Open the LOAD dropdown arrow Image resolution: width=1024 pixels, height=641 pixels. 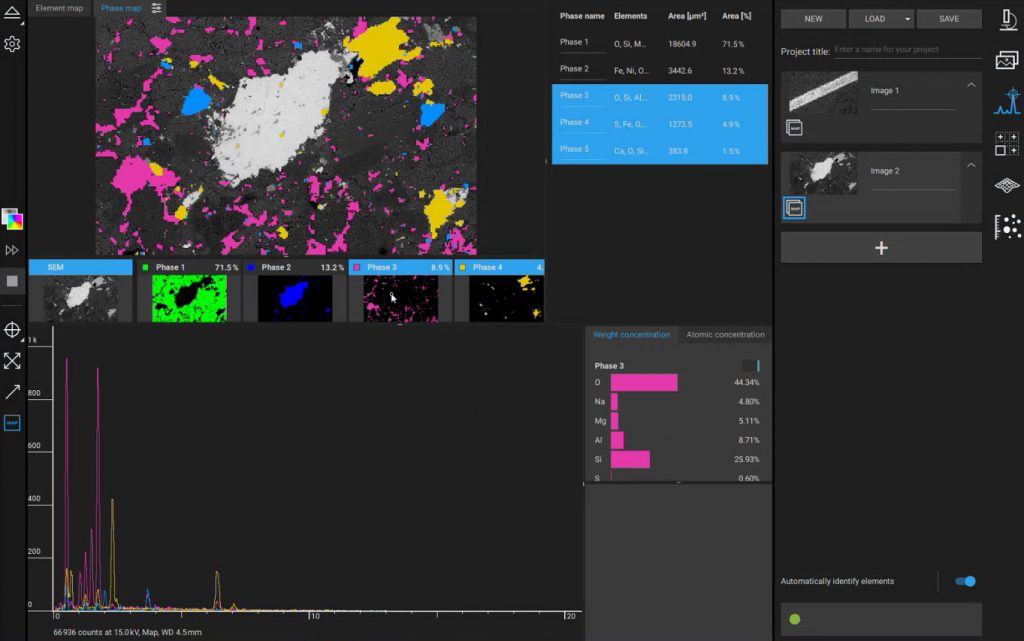(906, 19)
